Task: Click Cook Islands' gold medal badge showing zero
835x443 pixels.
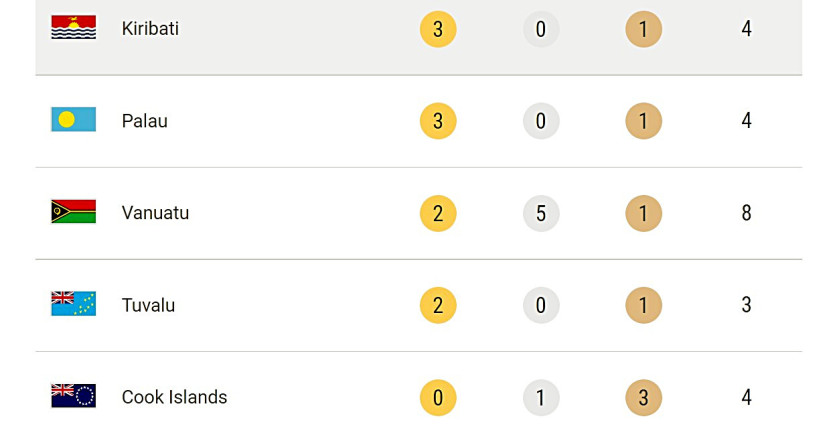Action: click(x=438, y=397)
